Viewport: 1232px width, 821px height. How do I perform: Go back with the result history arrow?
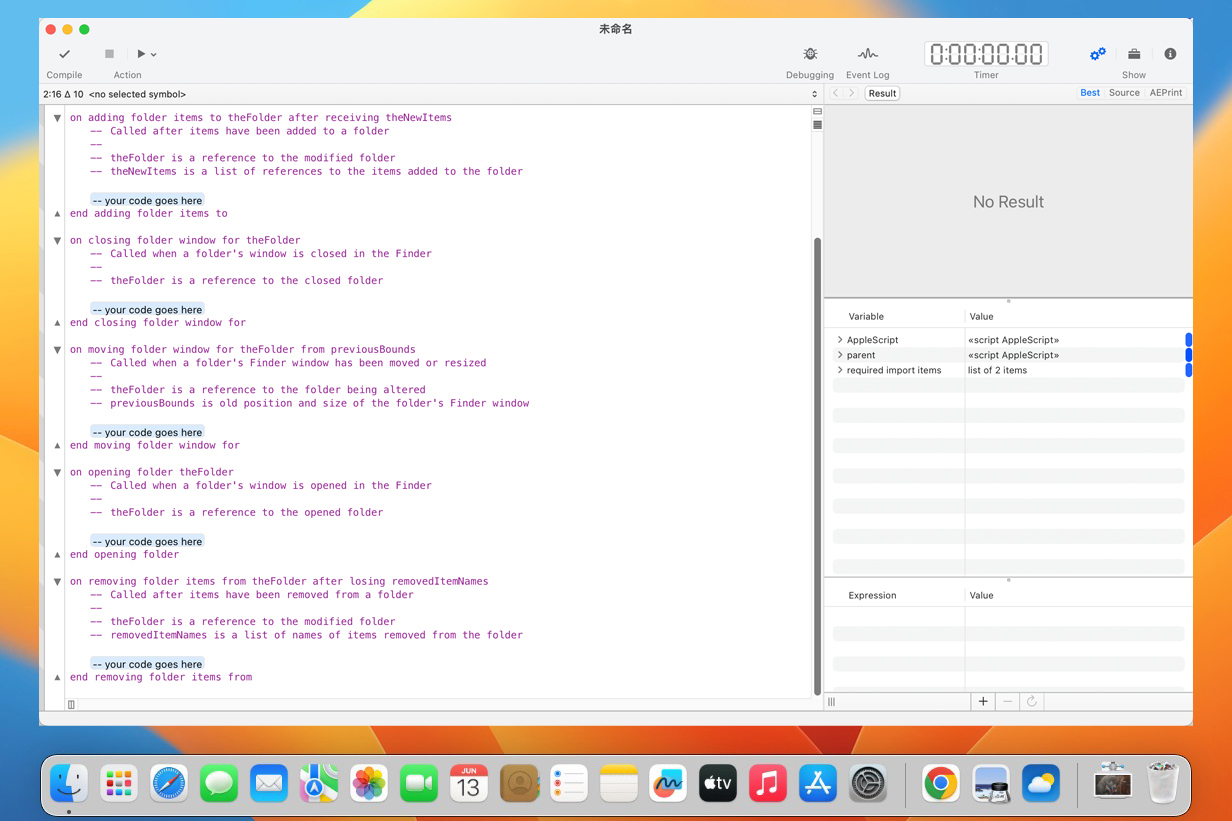tap(836, 93)
